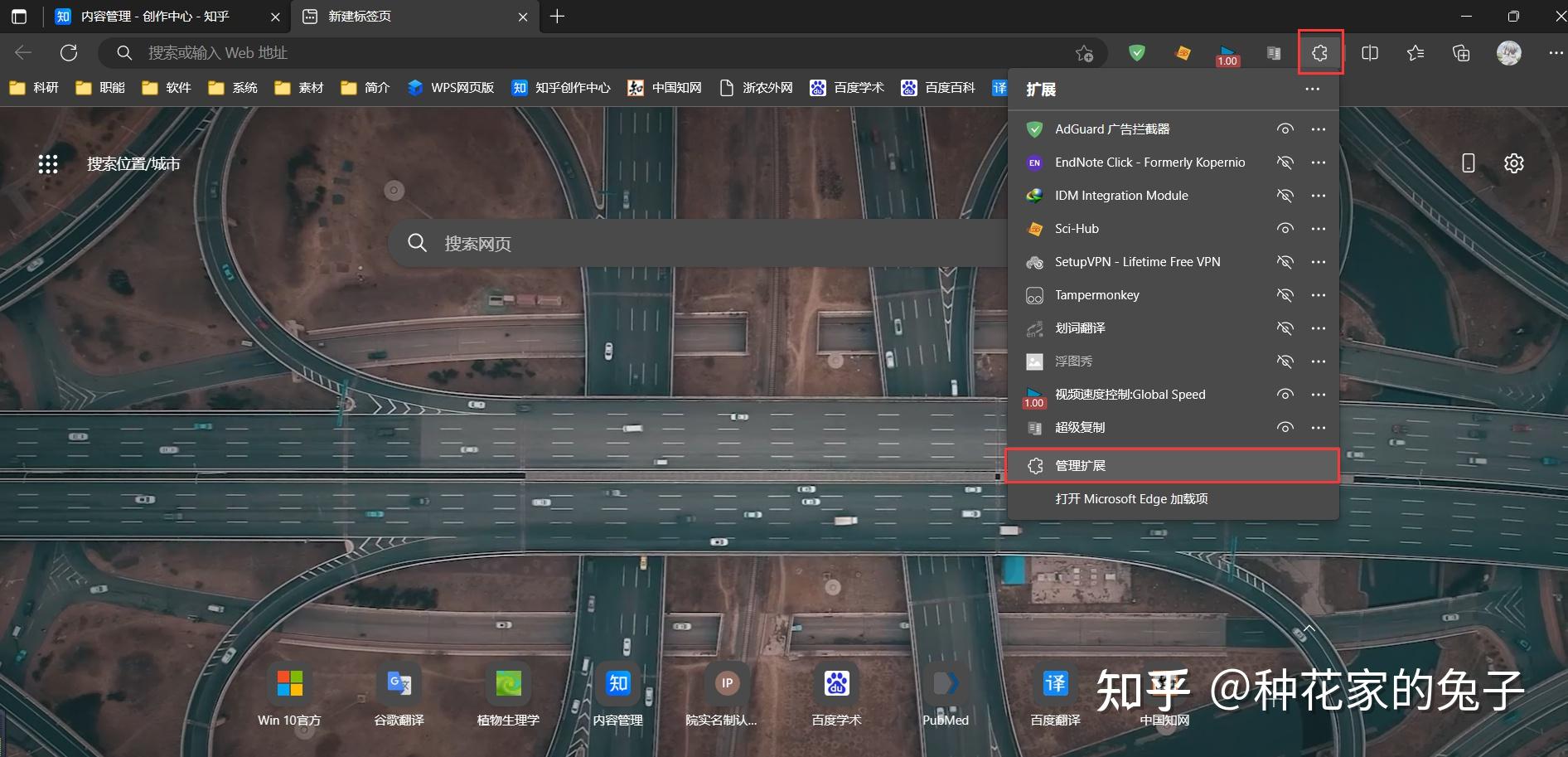Open 知乎创作中心 bookmark
Screen dimensions: 1568x757
tap(561, 88)
